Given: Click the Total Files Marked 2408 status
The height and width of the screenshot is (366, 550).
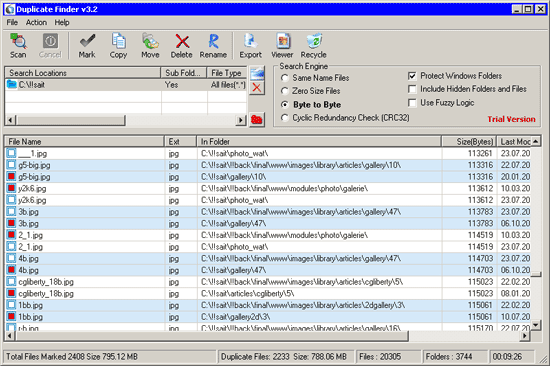Looking at the screenshot, I should [x=72, y=357].
